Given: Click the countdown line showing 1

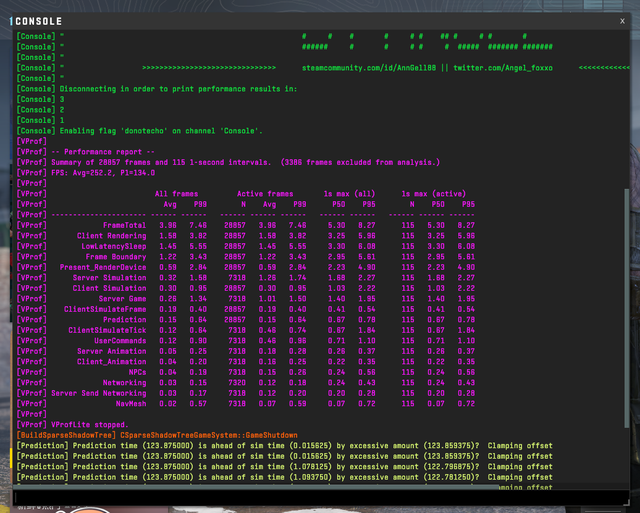Looking at the screenshot, I should 62,120.
